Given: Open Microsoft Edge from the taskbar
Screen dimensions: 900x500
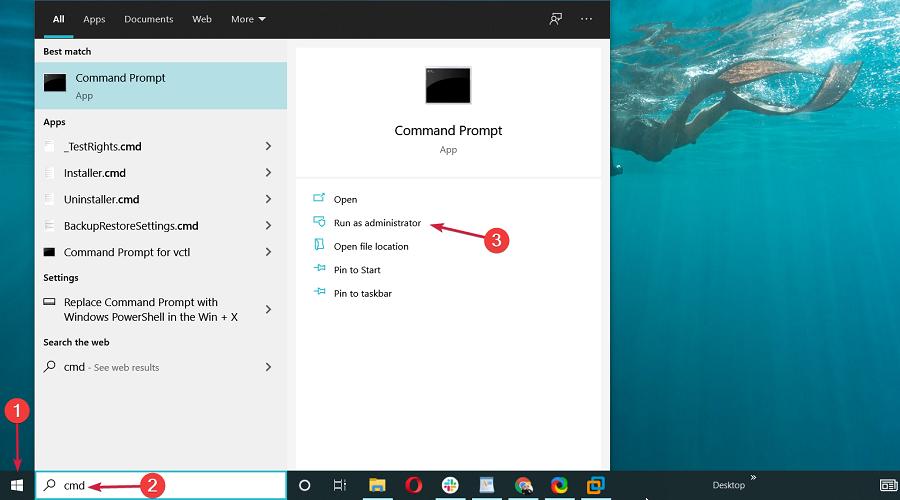Looking at the screenshot, I should point(559,485).
